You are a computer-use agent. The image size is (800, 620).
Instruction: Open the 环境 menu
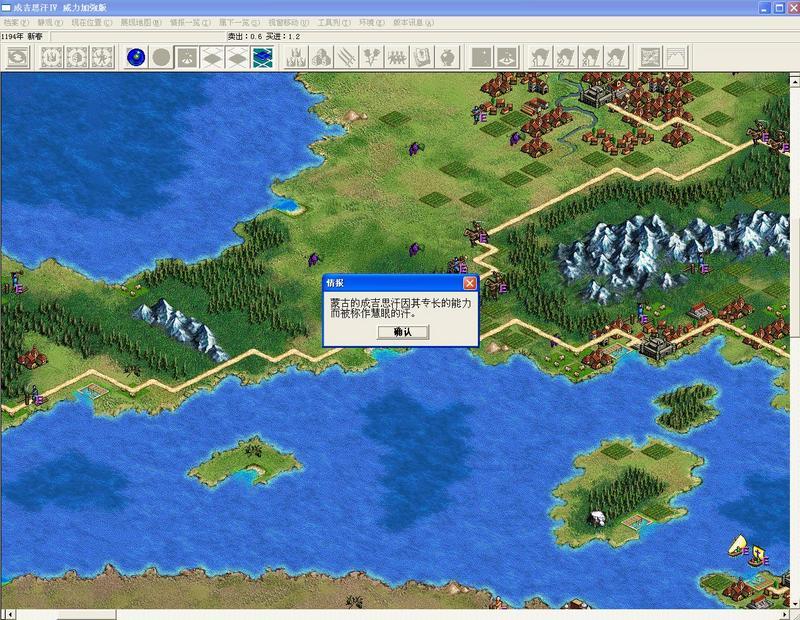[x=372, y=23]
